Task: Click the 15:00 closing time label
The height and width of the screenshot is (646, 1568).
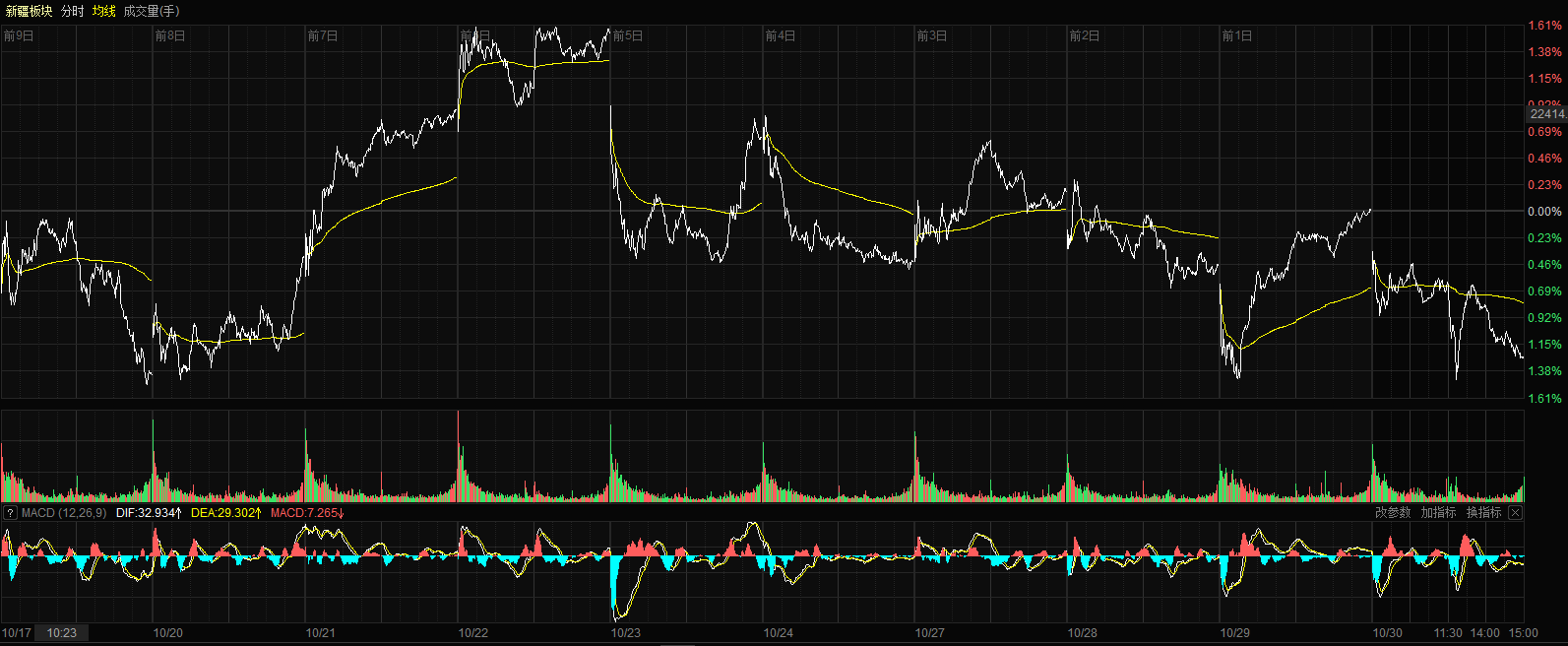Action: click(x=1523, y=633)
